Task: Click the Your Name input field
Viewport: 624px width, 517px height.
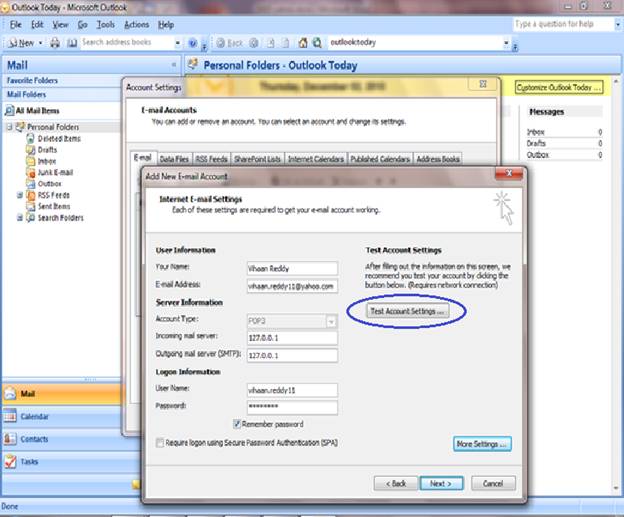Action: point(292,268)
